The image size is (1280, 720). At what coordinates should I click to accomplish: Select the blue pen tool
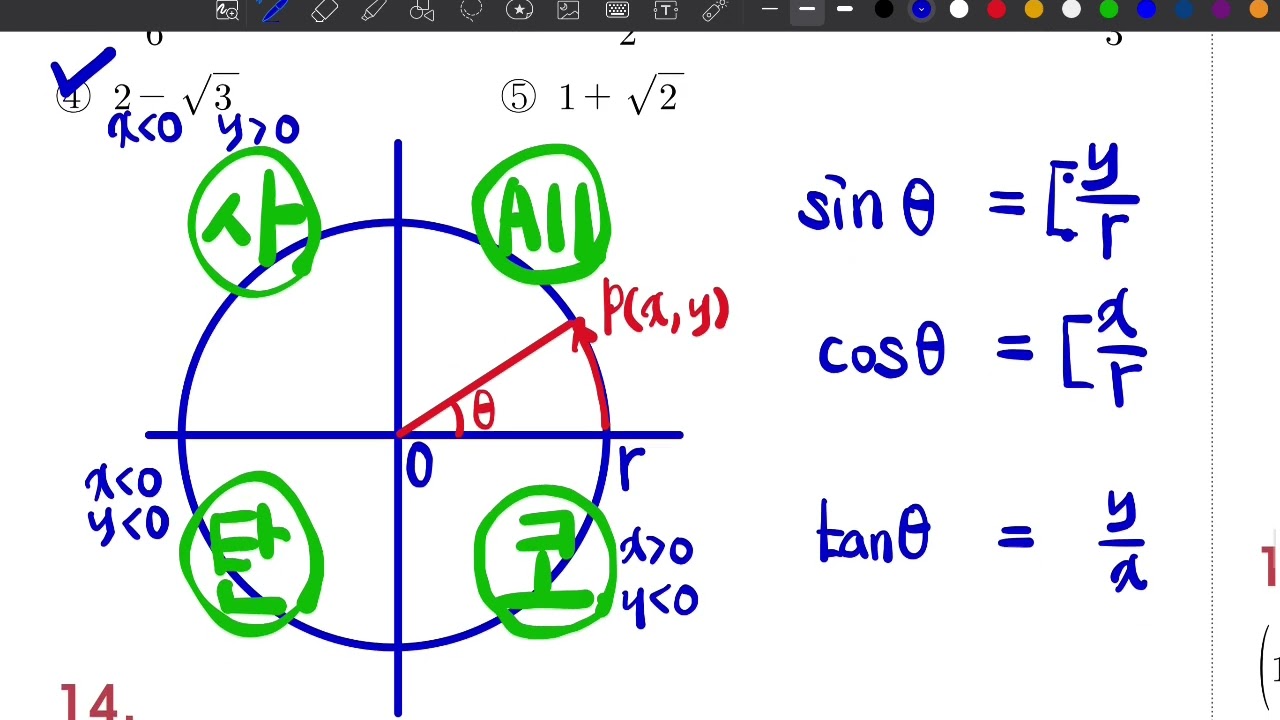(275, 10)
